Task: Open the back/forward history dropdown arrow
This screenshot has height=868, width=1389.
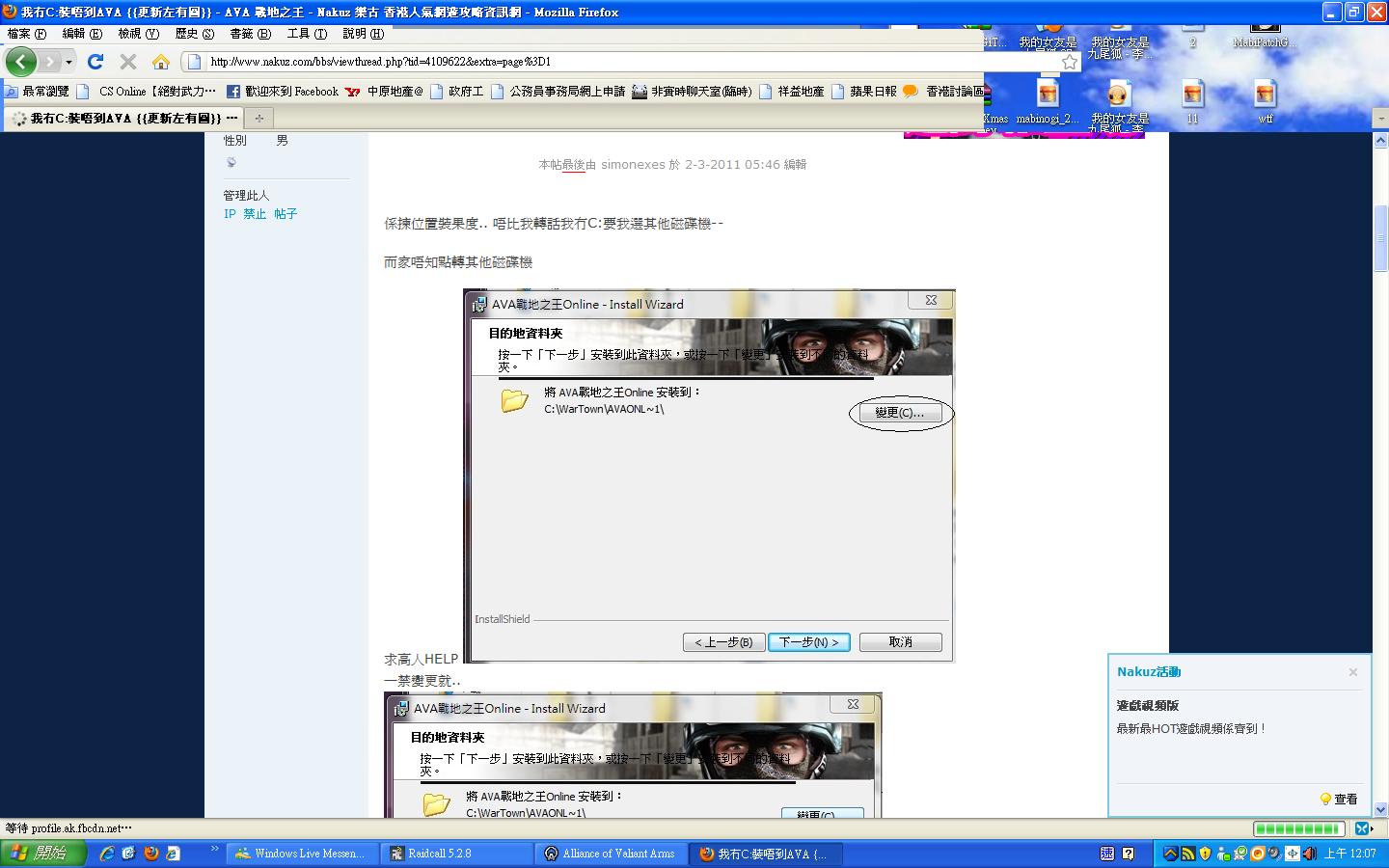Action: click(68, 62)
